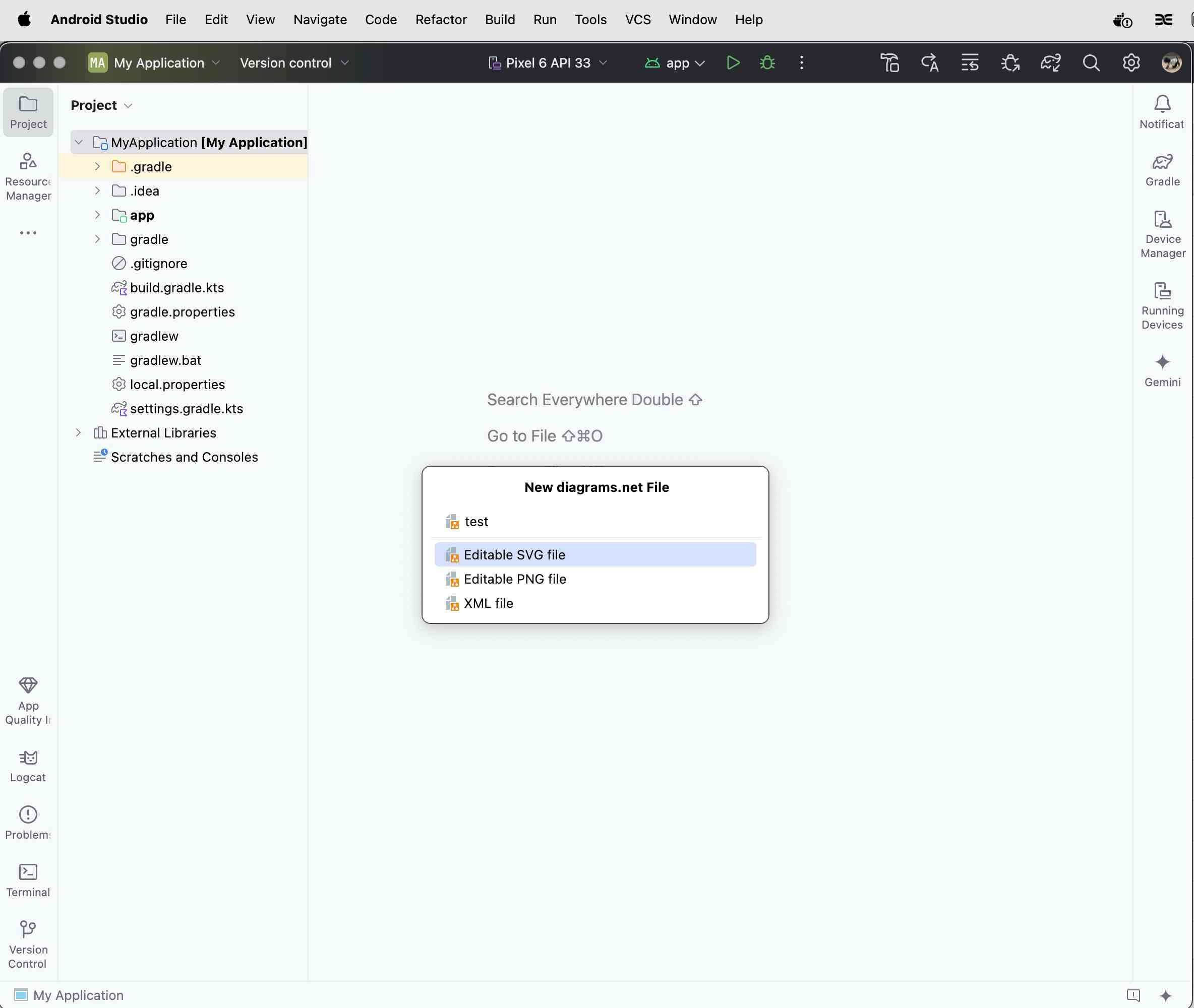Expand External Libraries node

pyautogui.click(x=78, y=432)
